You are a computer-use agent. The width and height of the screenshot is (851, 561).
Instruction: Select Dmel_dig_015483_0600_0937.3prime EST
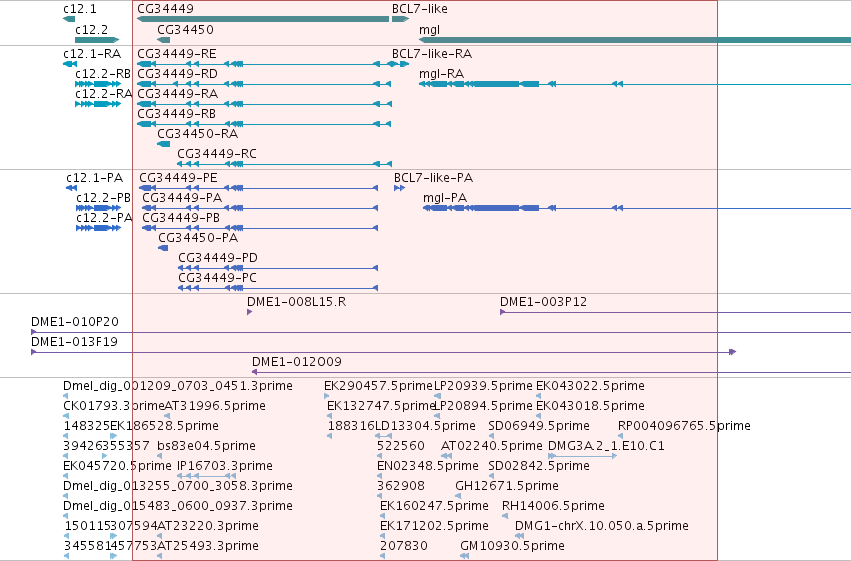click(178, 507)
